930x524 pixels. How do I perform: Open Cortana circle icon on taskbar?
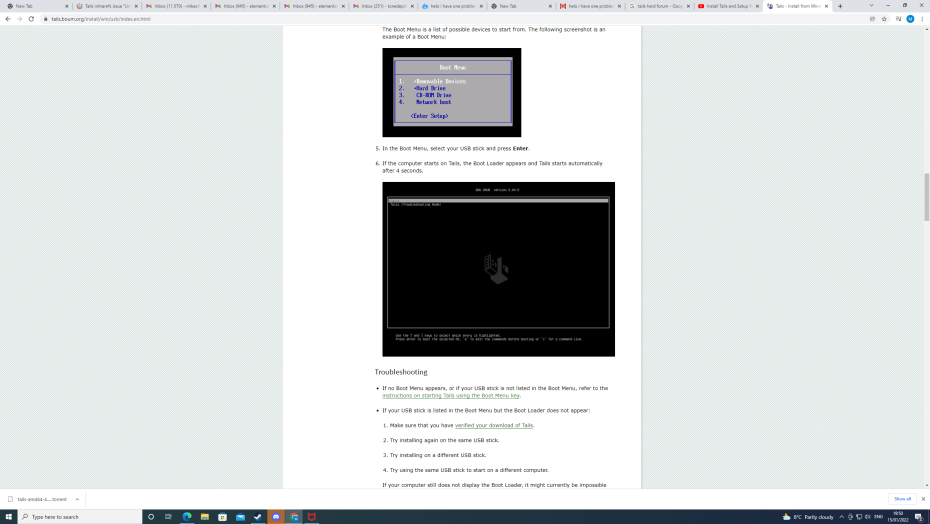pyautogui.click(x=151, y=517)
